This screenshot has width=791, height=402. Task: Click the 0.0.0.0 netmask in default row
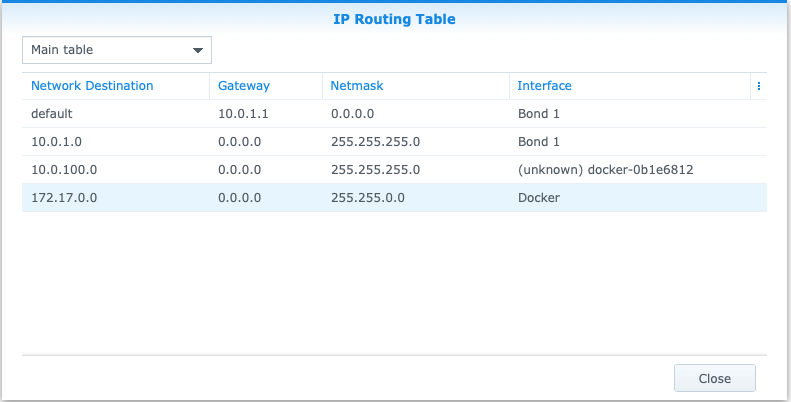pyautogui.click(x=352, y=114)
